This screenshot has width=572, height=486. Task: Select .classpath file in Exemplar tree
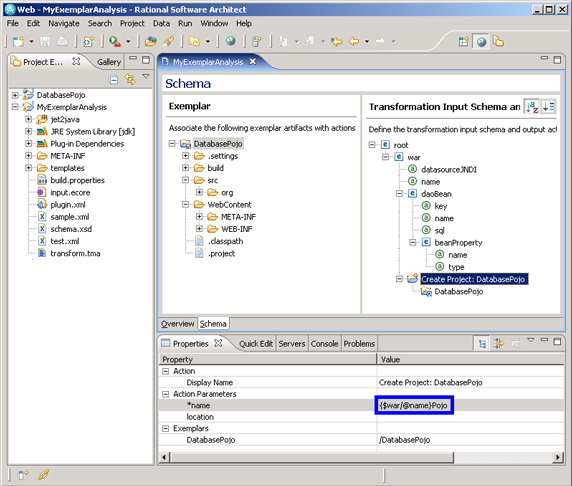(x=225, y=241)
